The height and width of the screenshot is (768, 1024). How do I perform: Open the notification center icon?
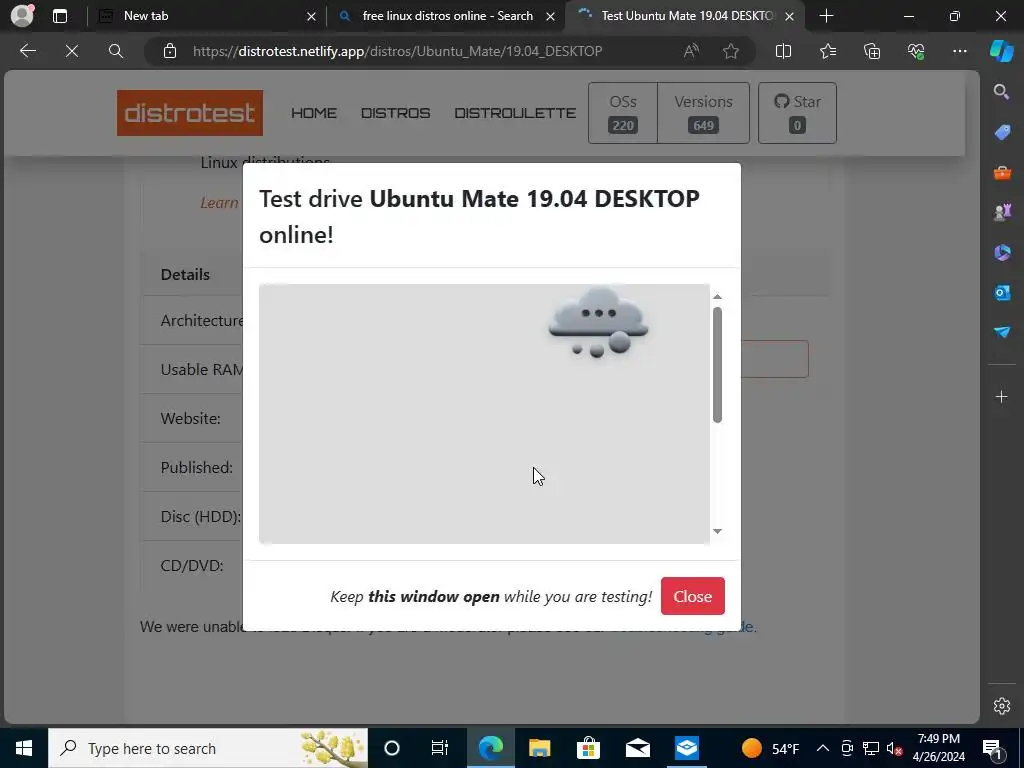[x=992, y=748]
